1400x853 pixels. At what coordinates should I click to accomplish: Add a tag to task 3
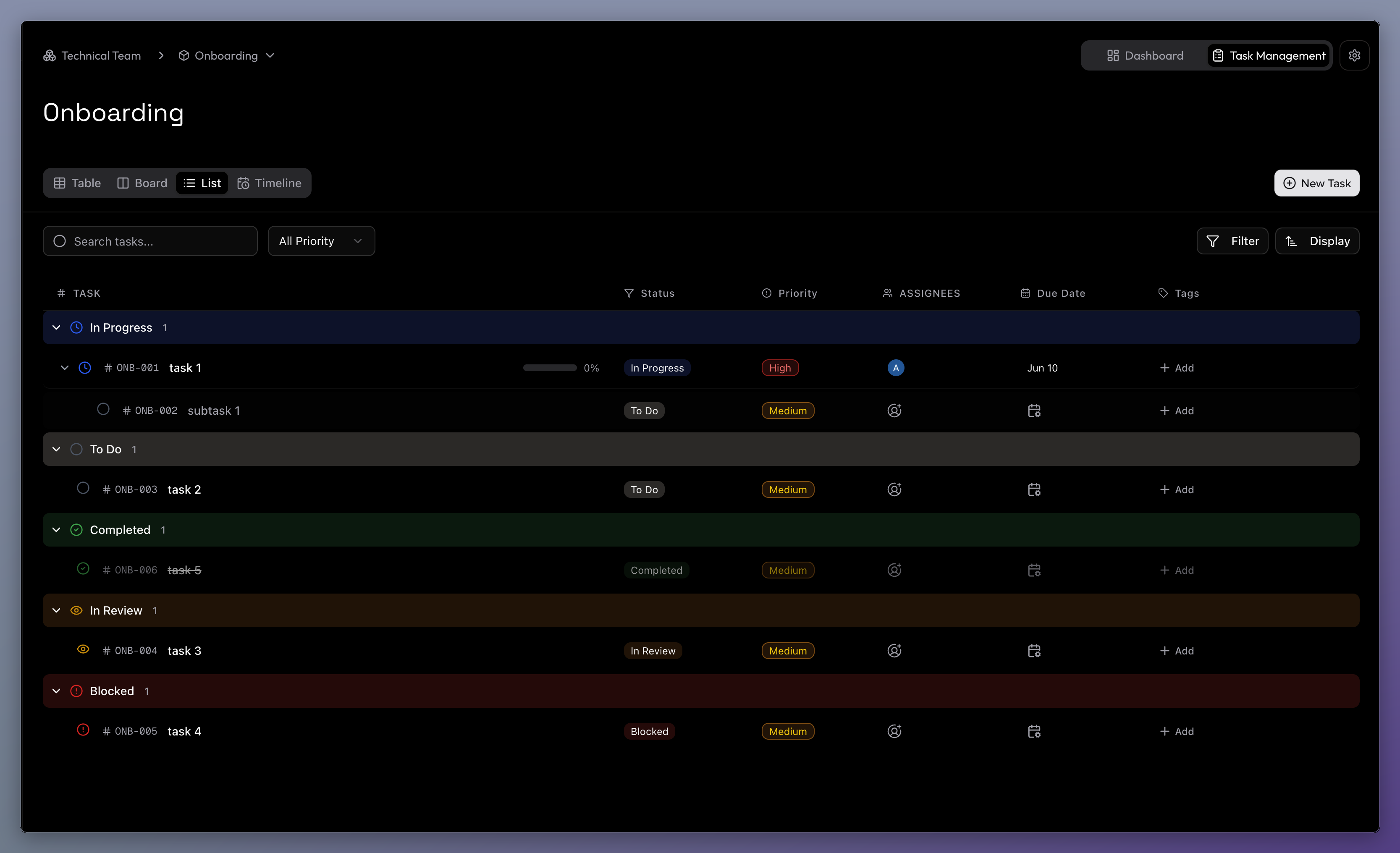tap(1177, 651)
